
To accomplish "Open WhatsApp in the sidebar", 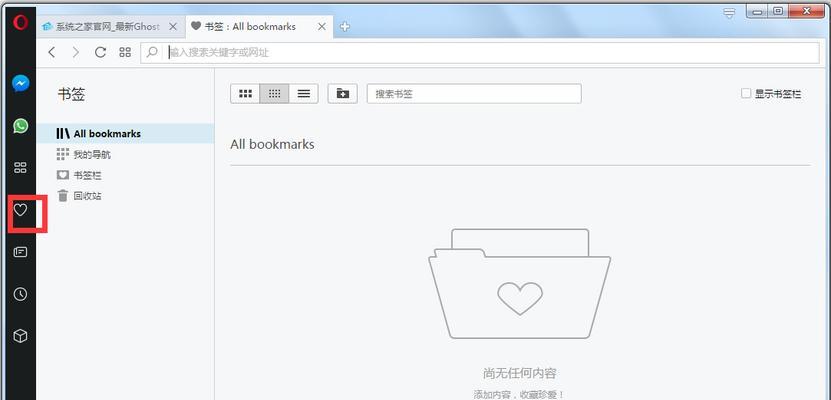I will (21, 126).
